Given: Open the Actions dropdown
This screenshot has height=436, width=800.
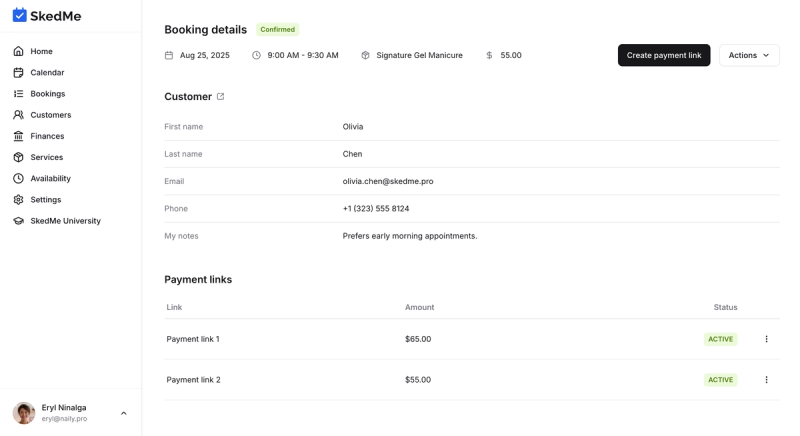Looking at the screenshot, I should (749, 55).
